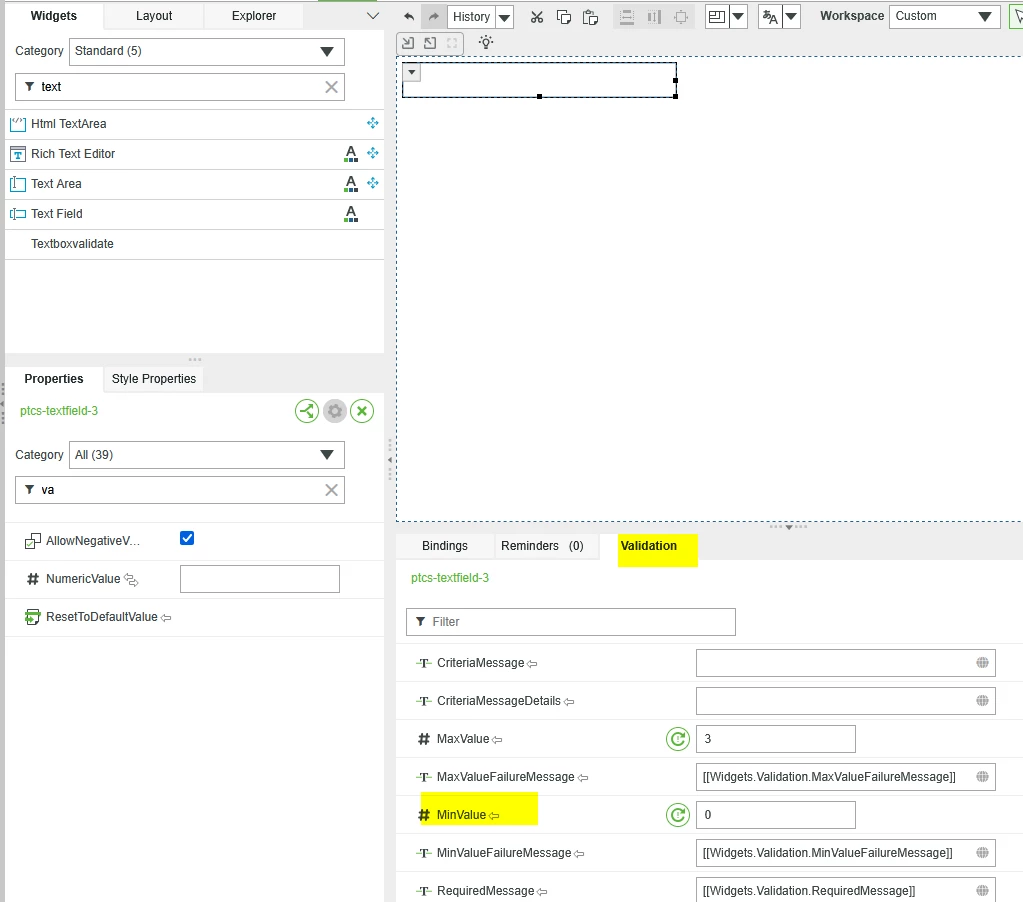
Task: Paste widget from clipboard icon
Action: (x=590, y=17)
